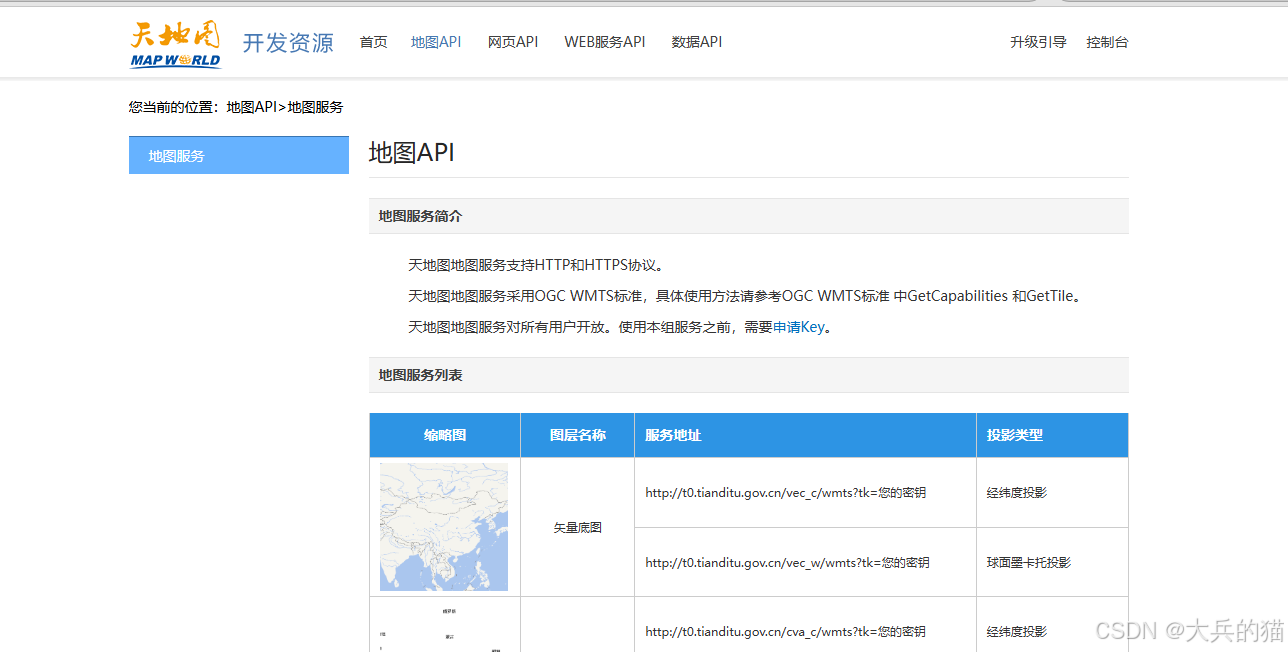Viewport: 1288px width, 652px height.
Task: Open the 首页 menu item
Action: [373, 42]
